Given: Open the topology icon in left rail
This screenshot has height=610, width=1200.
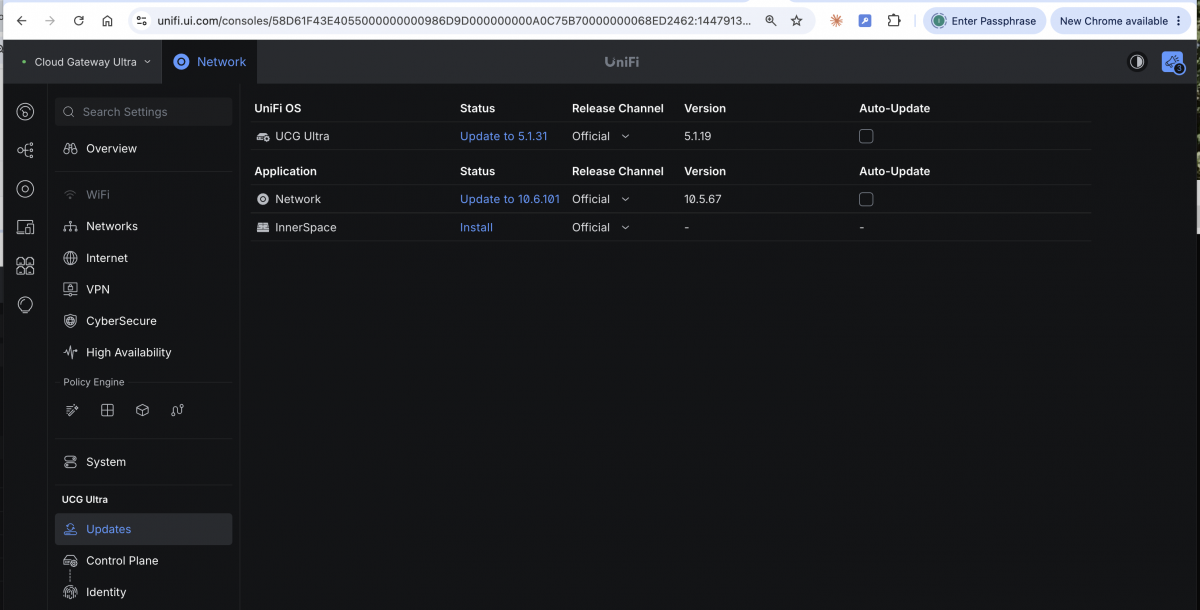Looking at the screenshot, I should [x=25, y=150].
